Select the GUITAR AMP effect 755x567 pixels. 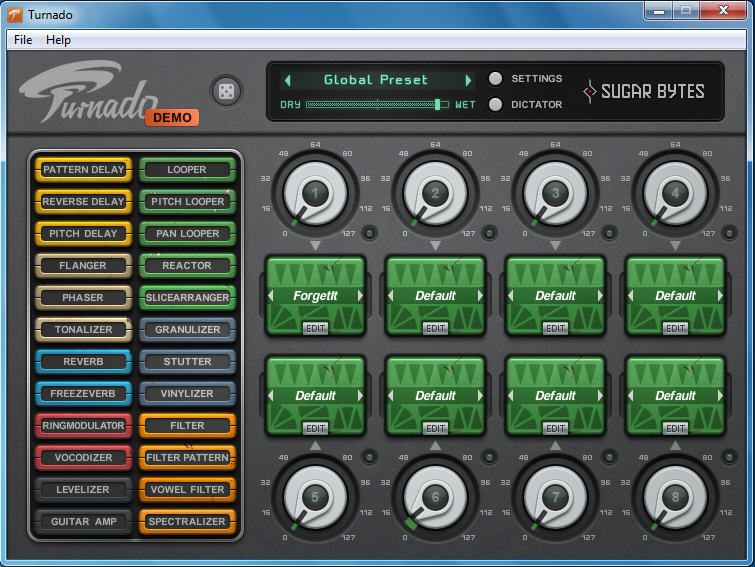83,522
